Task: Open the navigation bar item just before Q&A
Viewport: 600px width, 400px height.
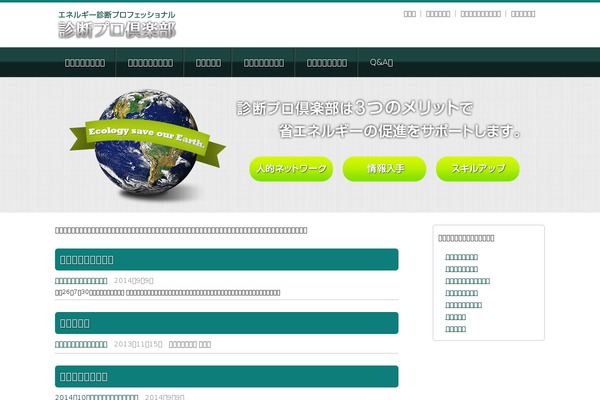Action: (x=327, y=63)
